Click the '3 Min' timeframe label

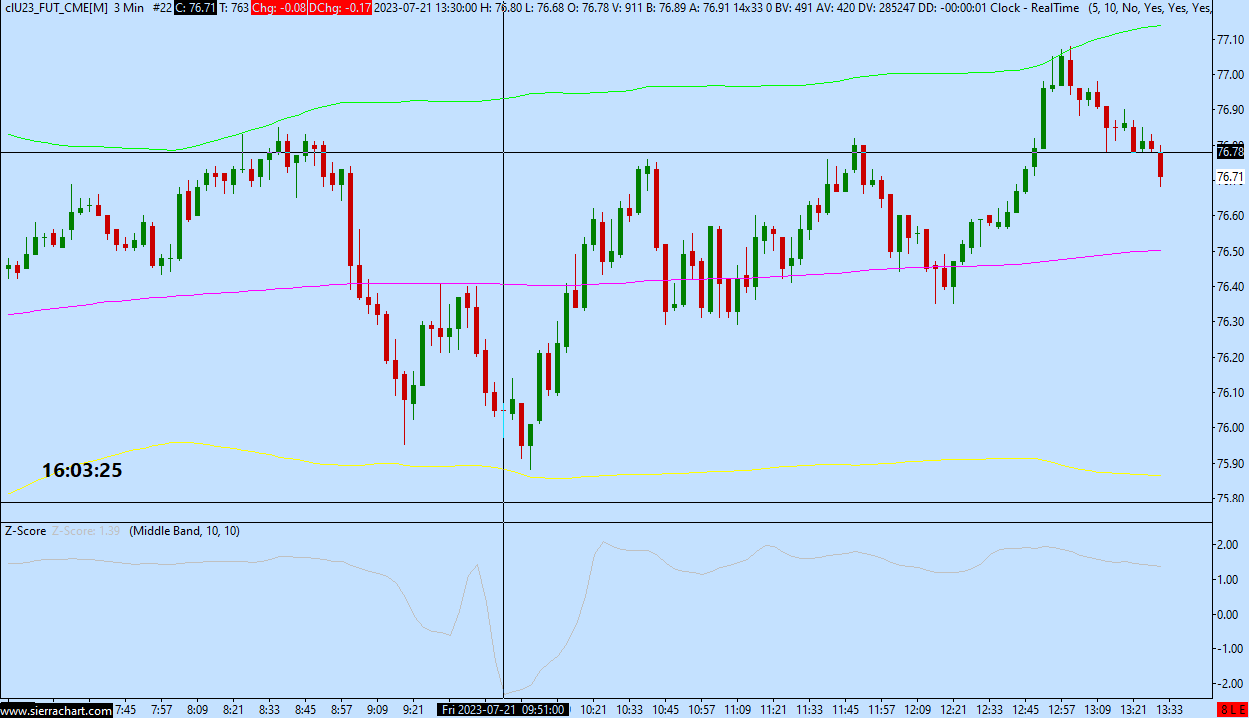pos(129,8)
